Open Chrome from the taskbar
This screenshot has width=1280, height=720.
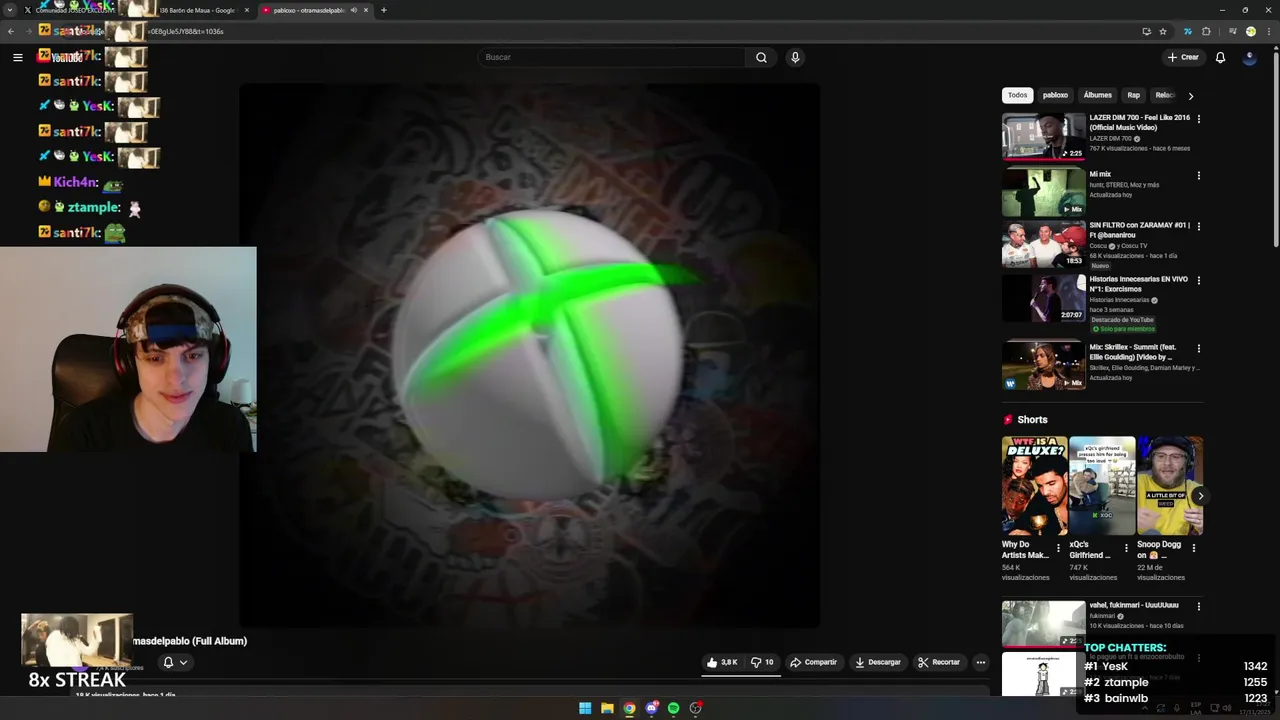point(629,708)
